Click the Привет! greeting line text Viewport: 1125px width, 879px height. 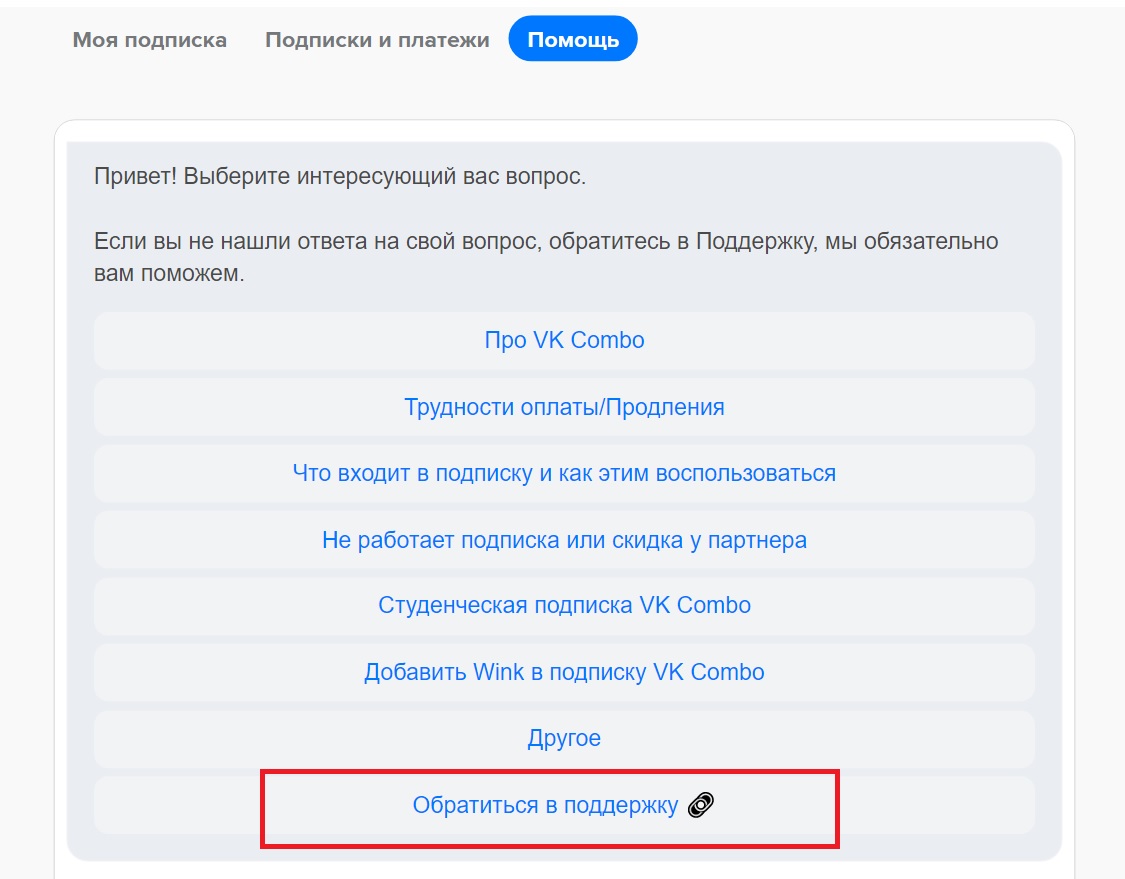coord(340,177)
